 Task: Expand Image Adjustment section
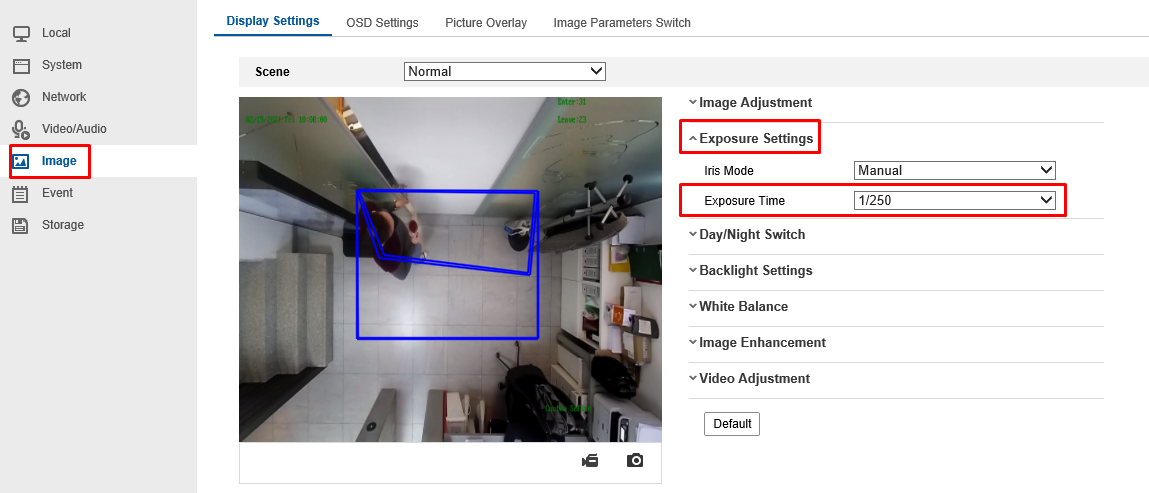(750, 103)
